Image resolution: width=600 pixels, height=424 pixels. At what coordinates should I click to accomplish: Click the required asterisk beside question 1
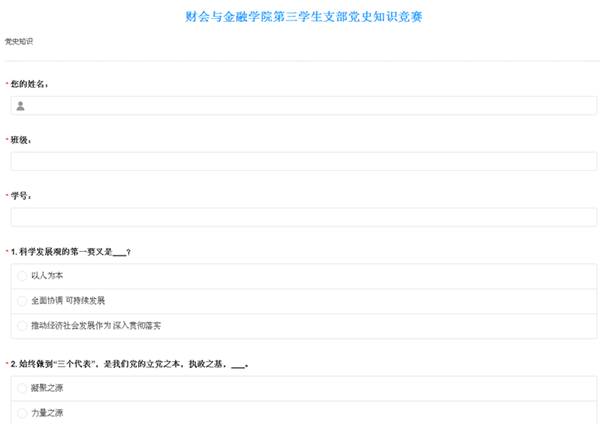6,252
